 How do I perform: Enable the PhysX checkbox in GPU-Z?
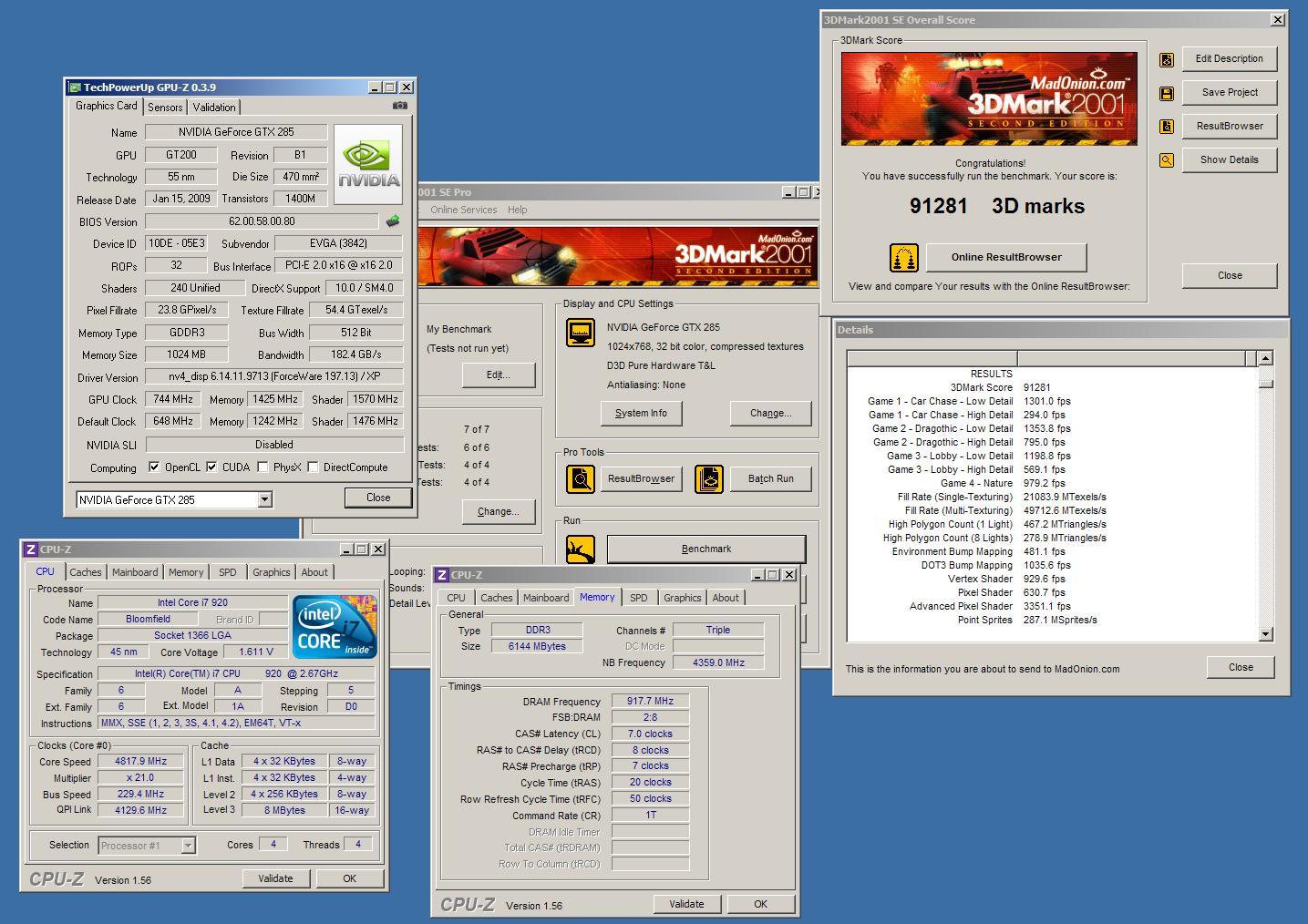(x=263, y=467)
